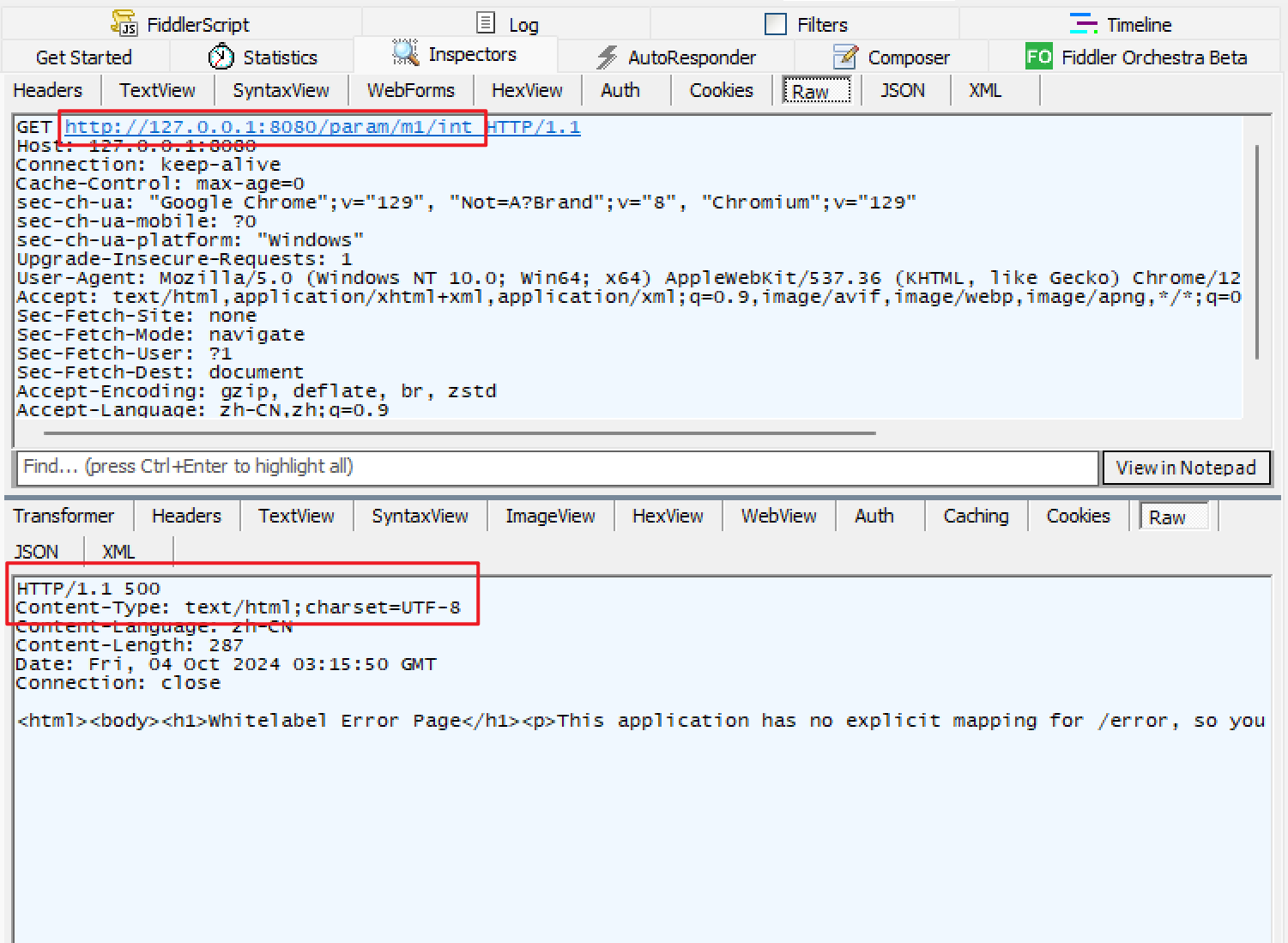Viewport: 1288px width, 943px height.
Task: Open the Timeline tab label
Action: click(1139, 25)
